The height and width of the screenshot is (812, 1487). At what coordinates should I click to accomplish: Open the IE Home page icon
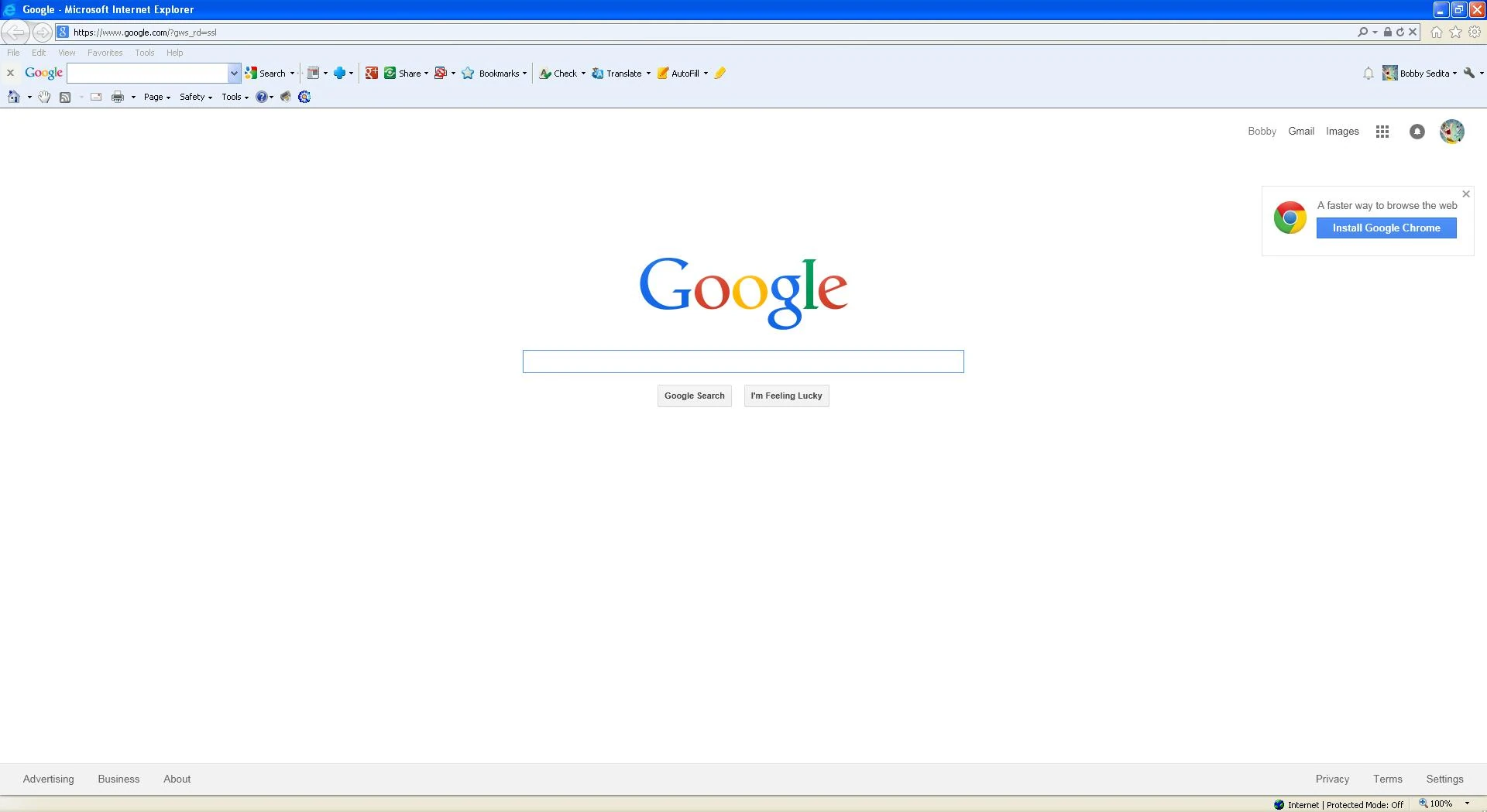pyautogui.click(x=1437, y=32)
